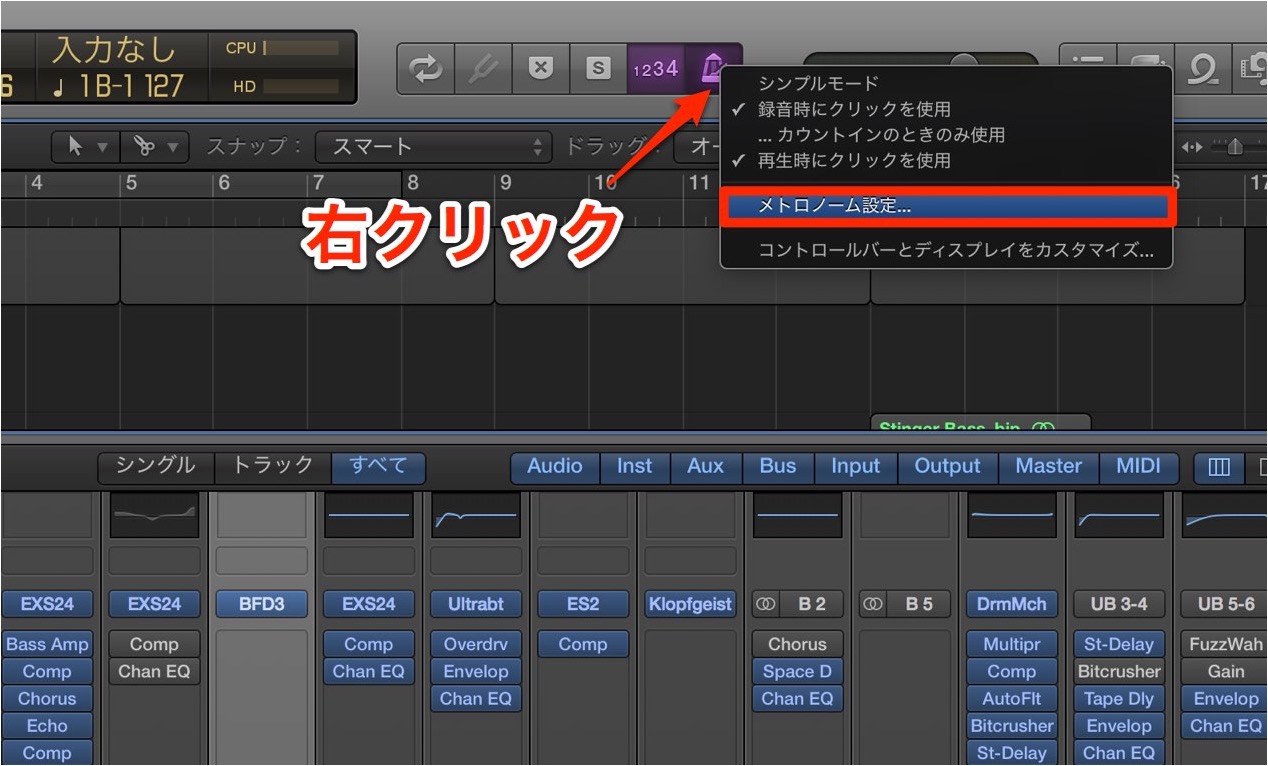The height and width of the screenshot is (766, 1268).
Task: Open the EQ thumbnail above DrmMch
Action: point(1012,515)
